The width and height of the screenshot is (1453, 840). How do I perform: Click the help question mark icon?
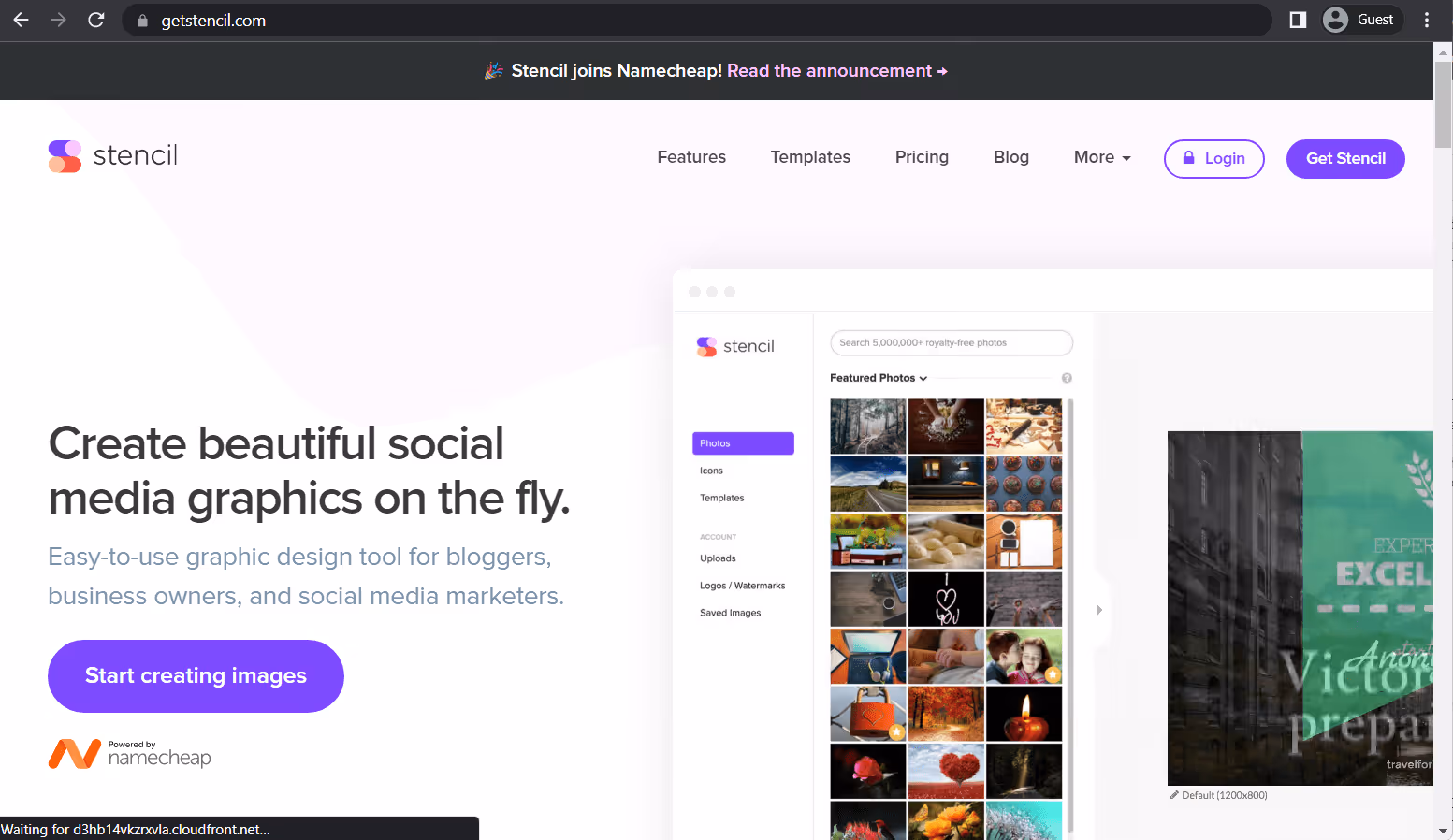1067,378
